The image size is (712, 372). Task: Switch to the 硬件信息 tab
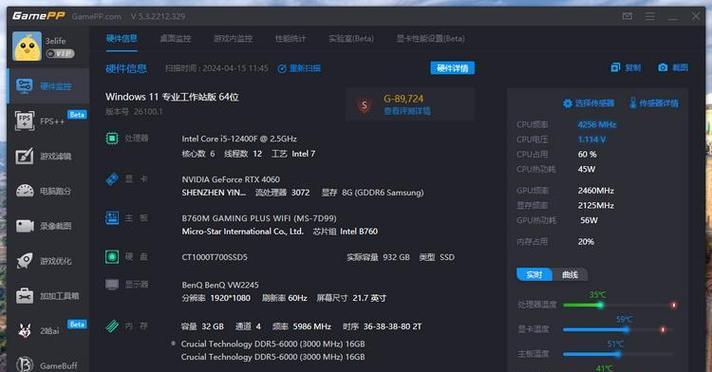pyautogui.click(x=121, y=39)
